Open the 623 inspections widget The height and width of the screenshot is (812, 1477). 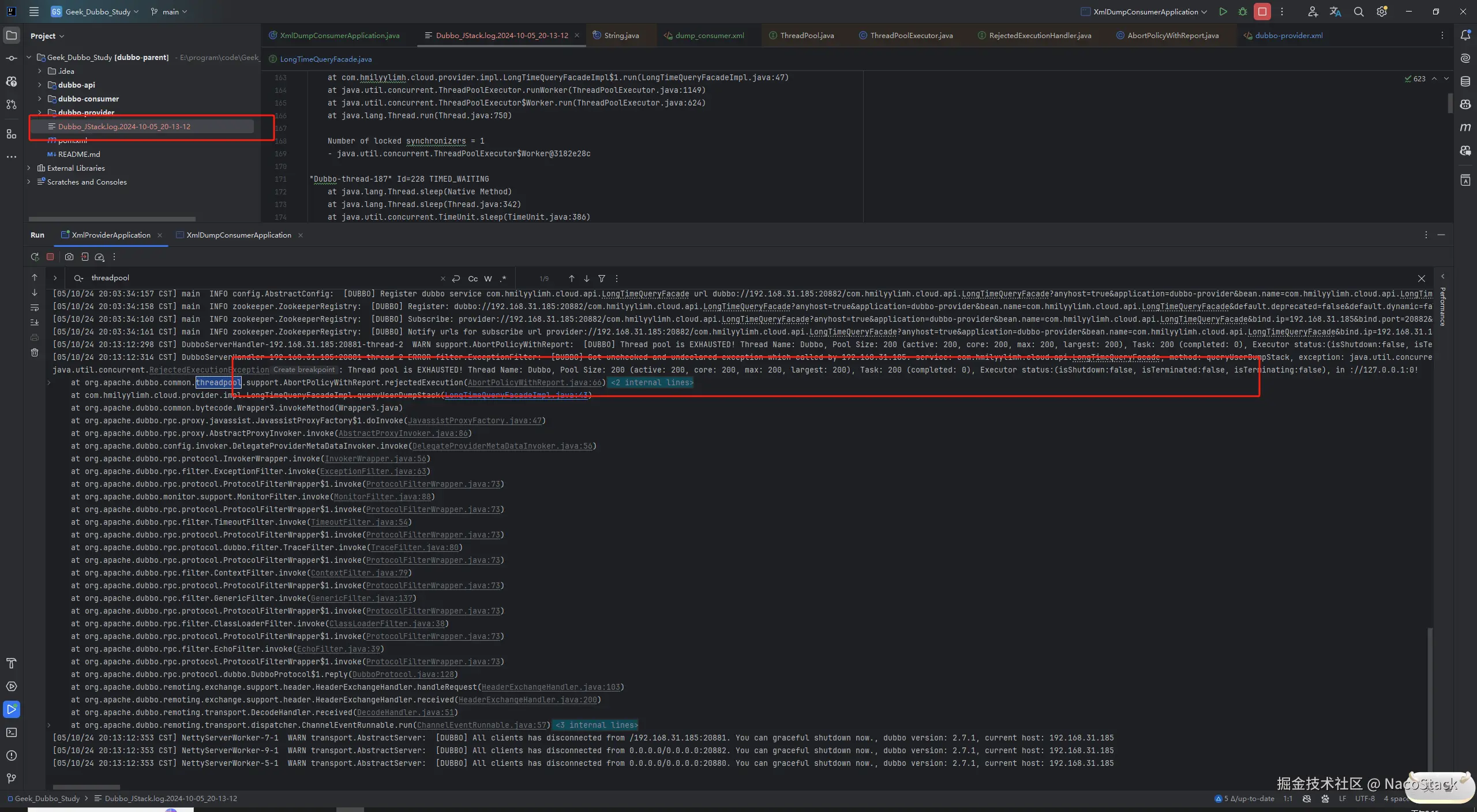tap(1415, 78)
